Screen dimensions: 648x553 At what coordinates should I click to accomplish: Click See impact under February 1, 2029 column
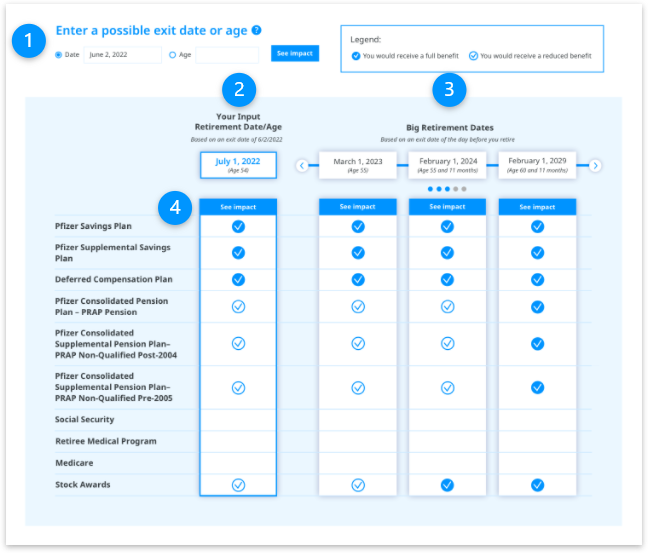[x=537, y=207]
